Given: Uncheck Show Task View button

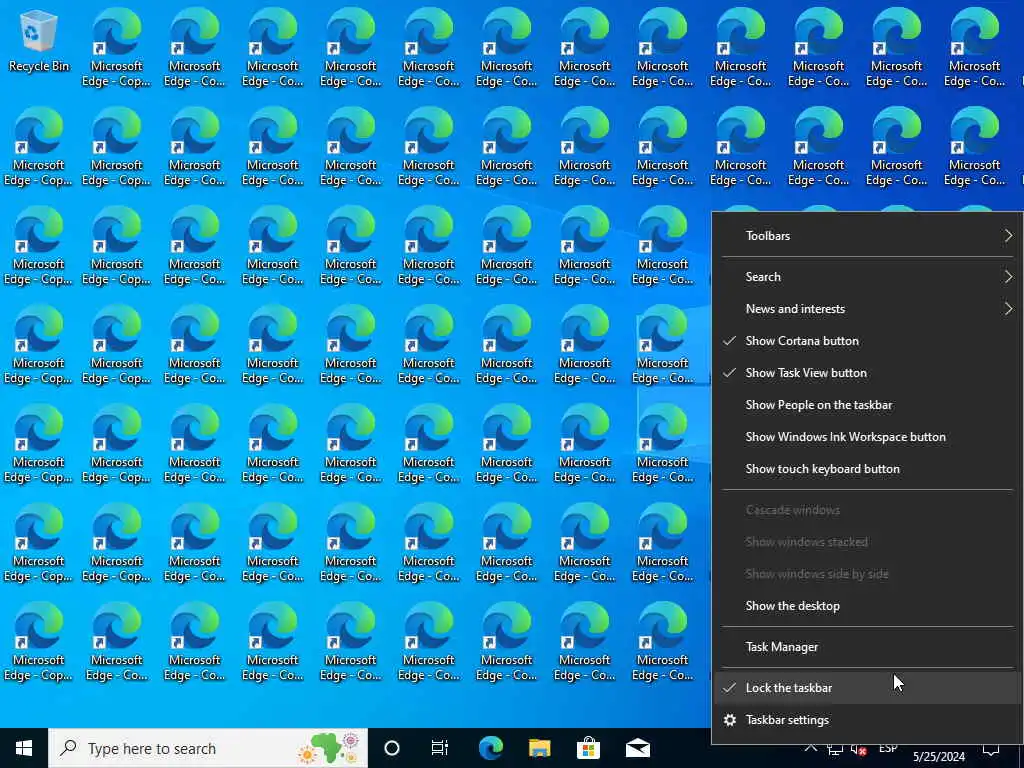Looking at the screenshot, I should 867,373.
